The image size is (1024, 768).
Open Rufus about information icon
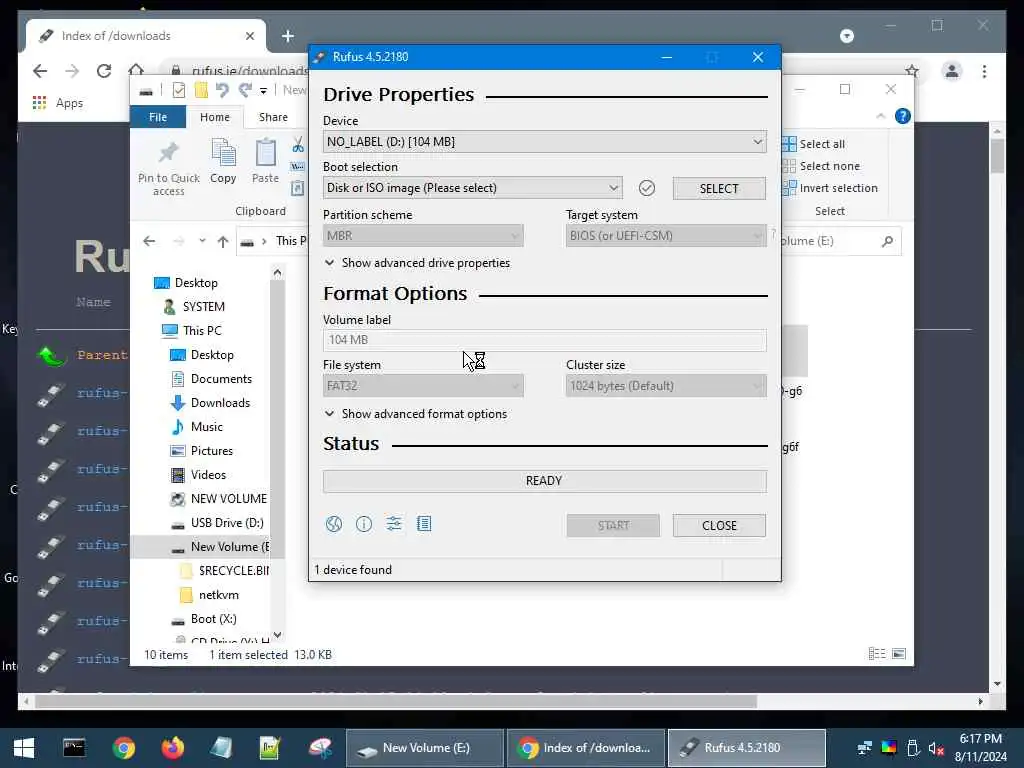364,524
